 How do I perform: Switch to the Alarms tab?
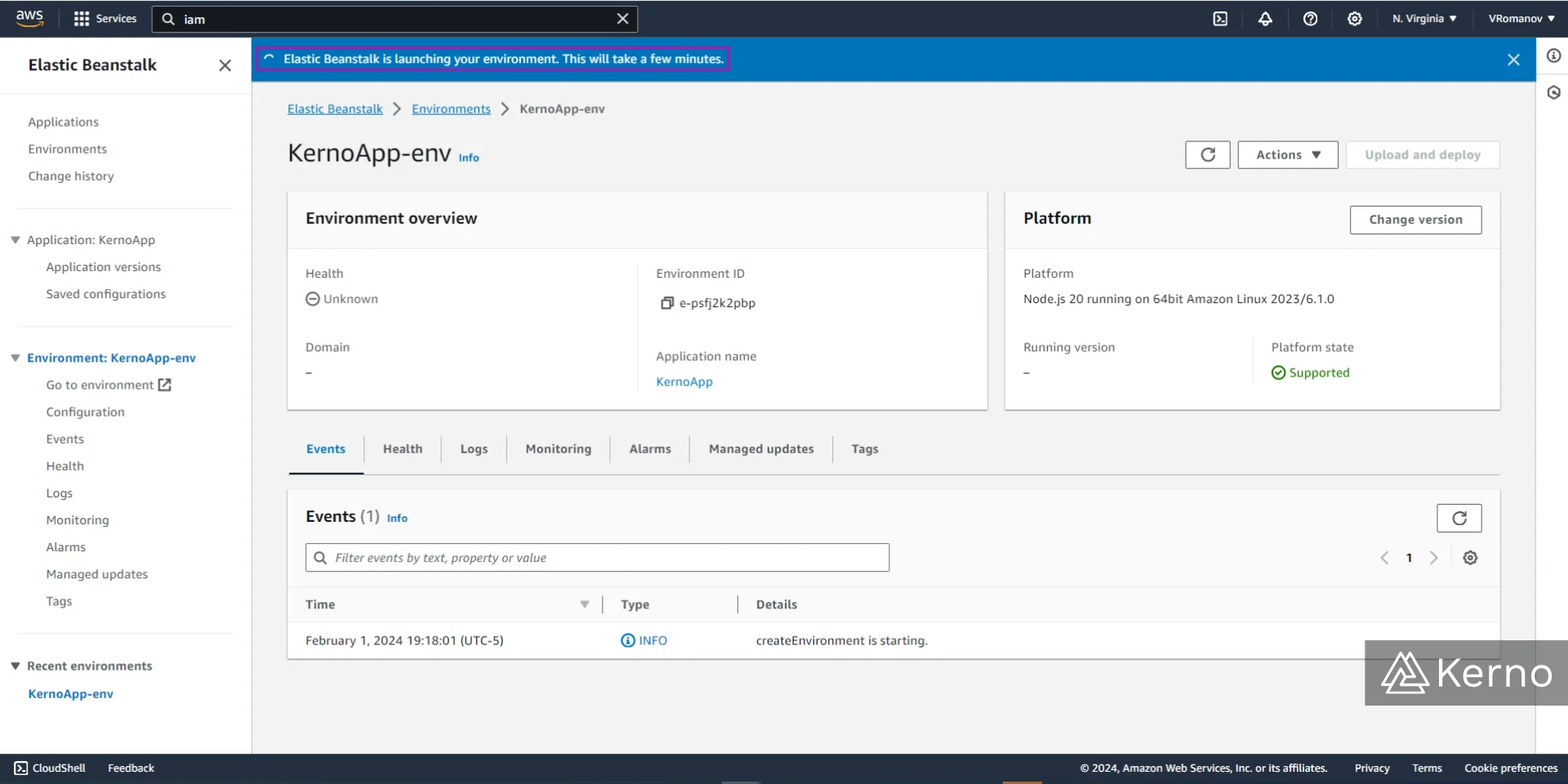[x=650, y=449]
